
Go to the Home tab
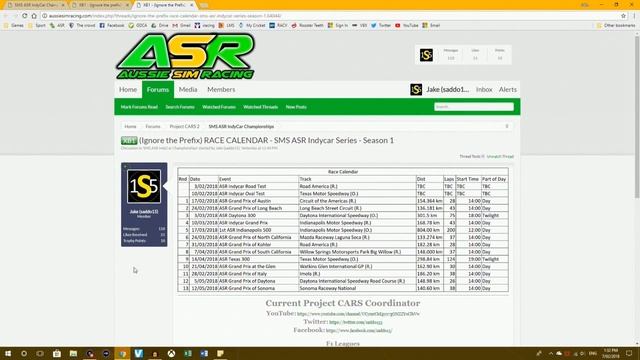(x=128, y=89)
